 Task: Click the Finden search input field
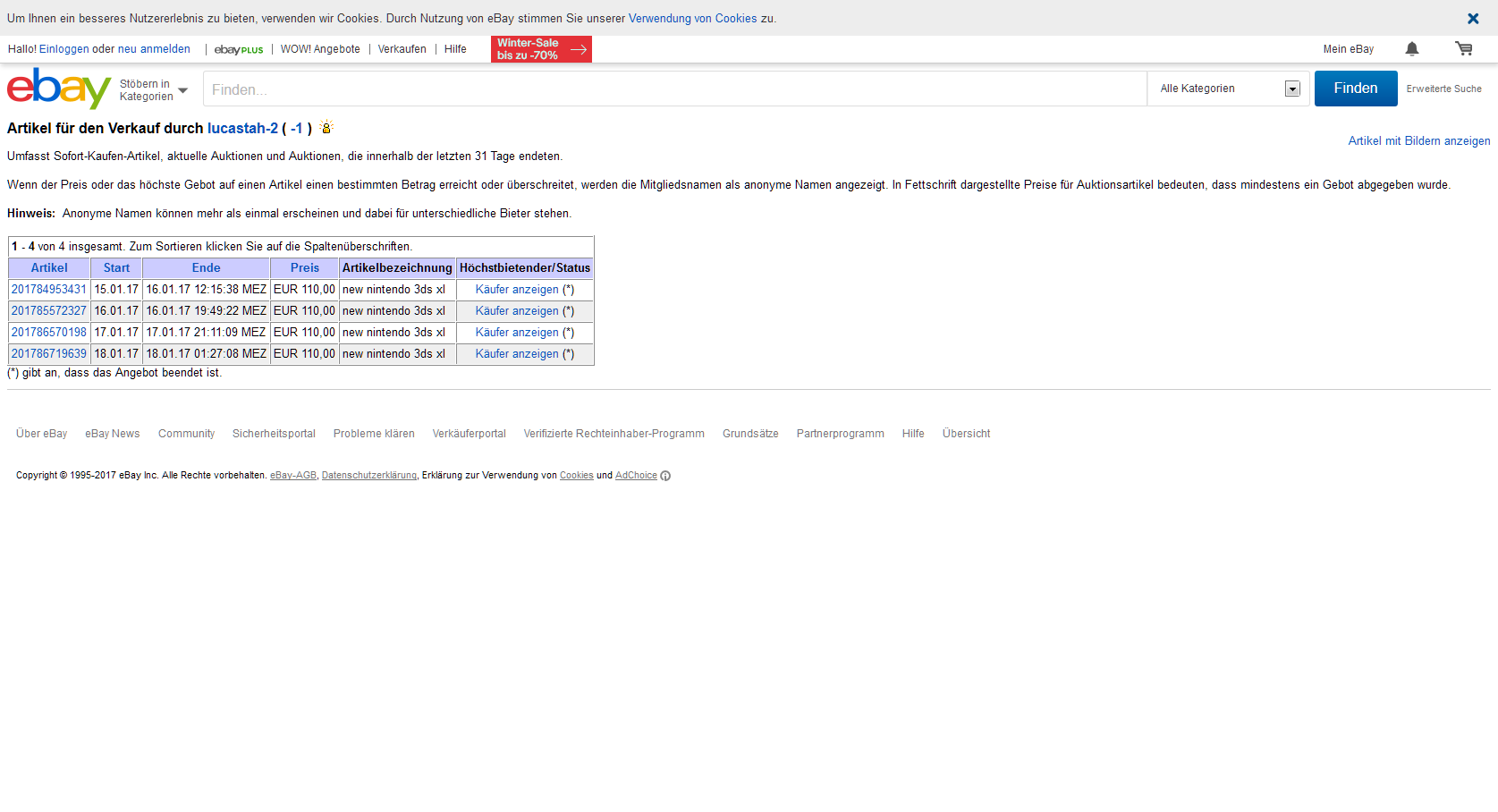(x=675, y=89)
